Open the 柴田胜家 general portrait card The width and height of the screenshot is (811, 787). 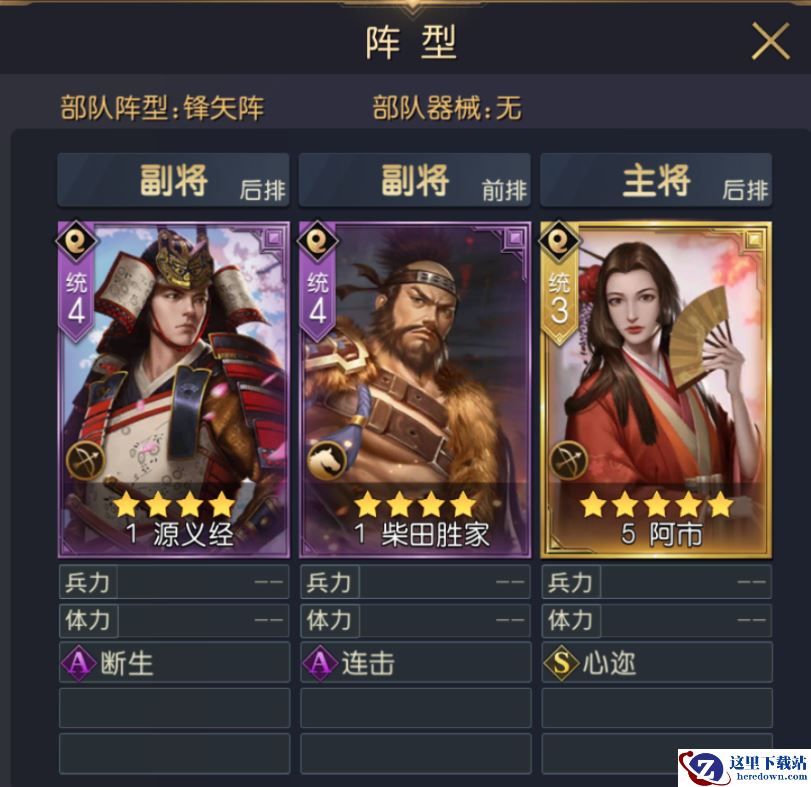click(x=415, y=390)
